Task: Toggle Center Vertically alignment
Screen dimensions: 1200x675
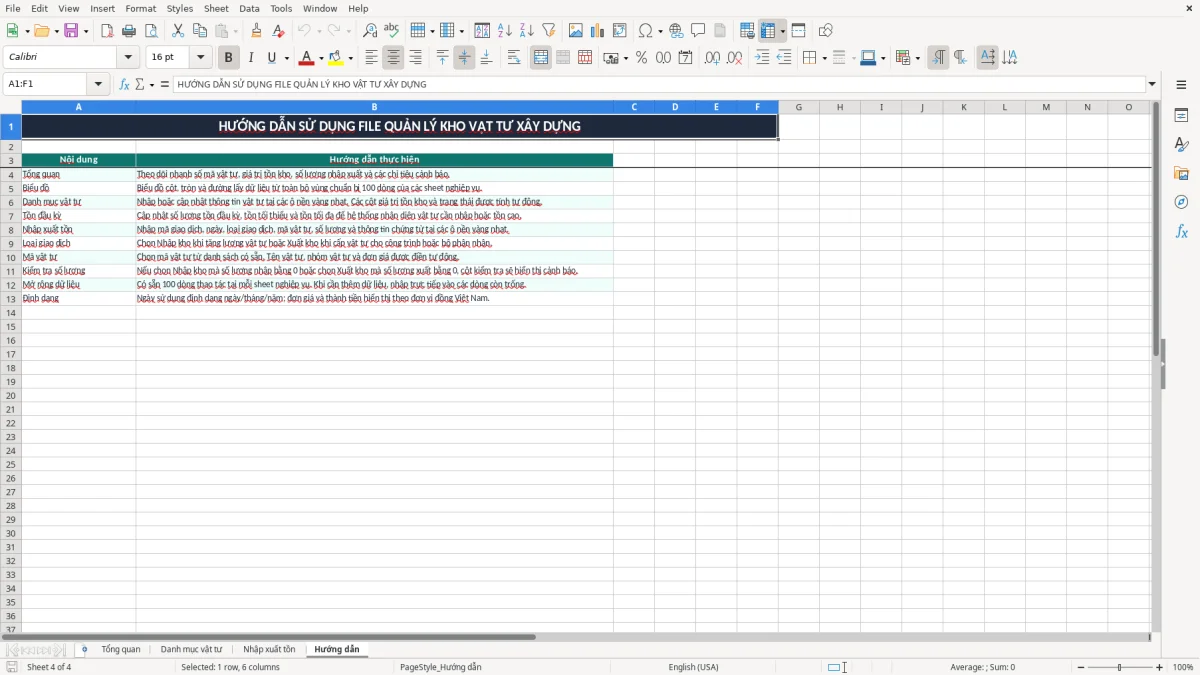Action: pyautogui.click(x=464, y=58)
